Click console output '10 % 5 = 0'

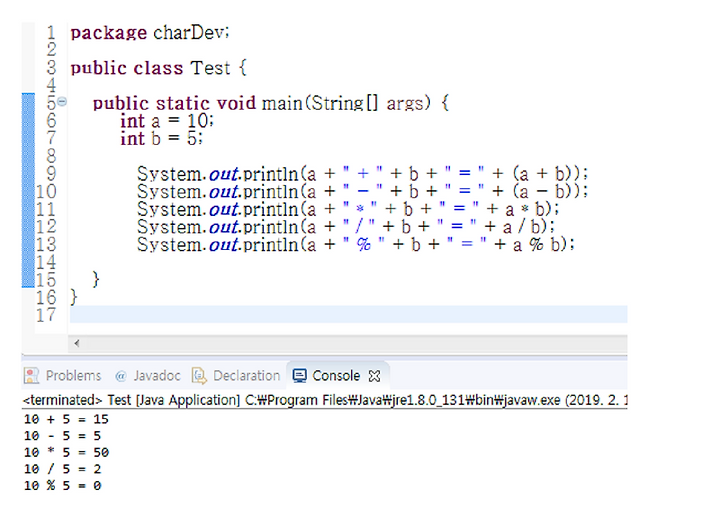coord(62,485)
